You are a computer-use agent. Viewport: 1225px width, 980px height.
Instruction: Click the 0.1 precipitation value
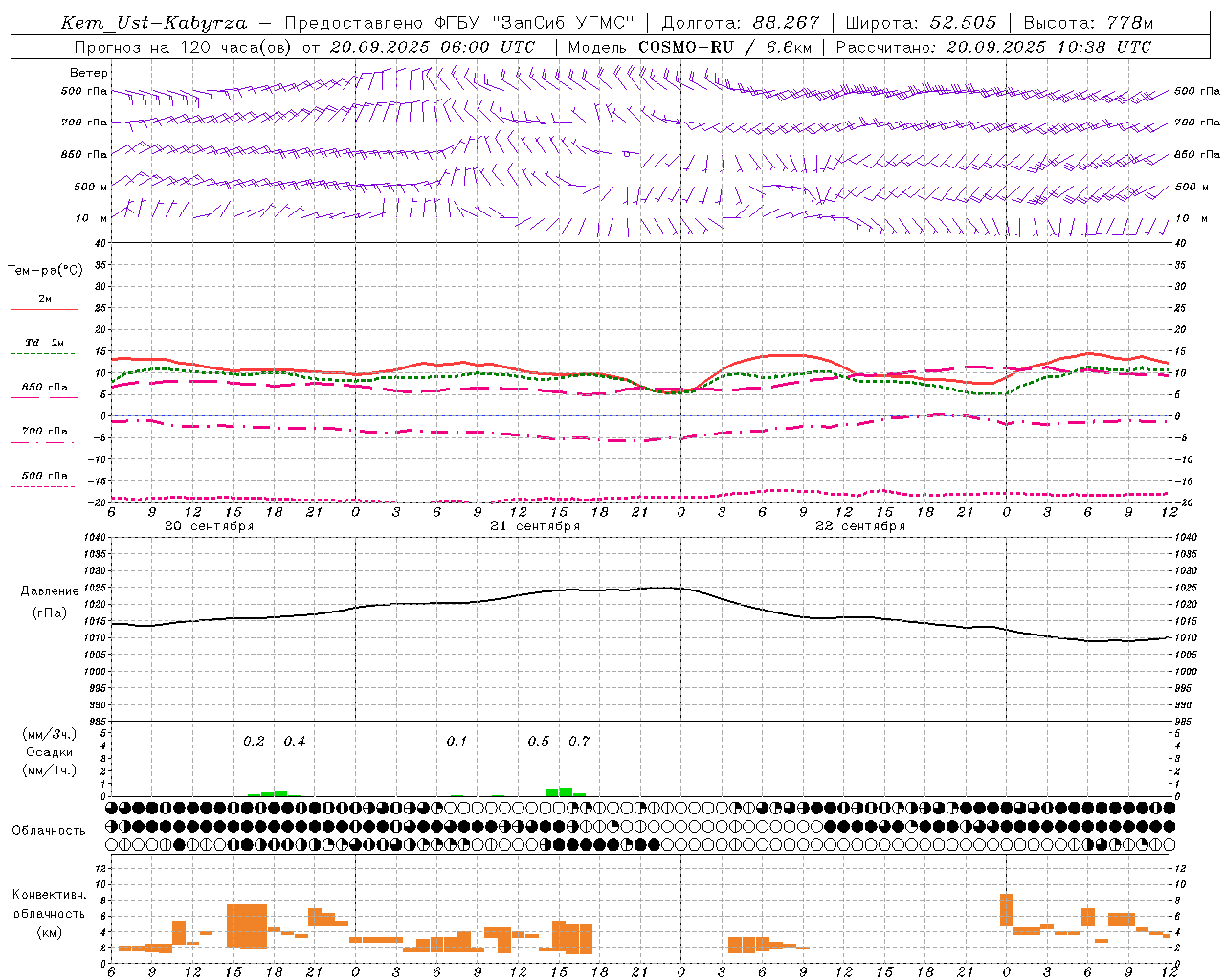point(457,742)
